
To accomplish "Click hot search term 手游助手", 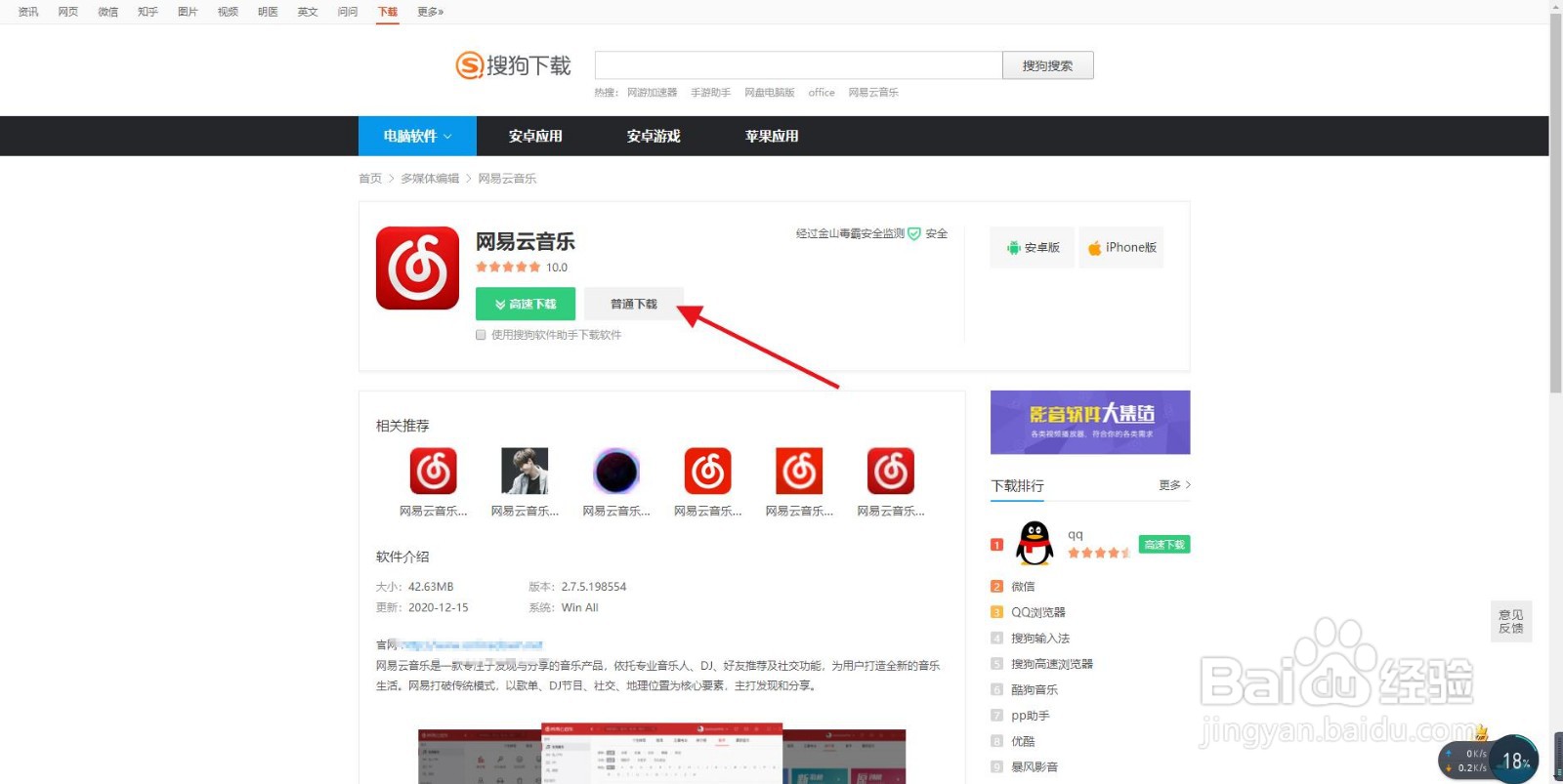I will 711,93.
